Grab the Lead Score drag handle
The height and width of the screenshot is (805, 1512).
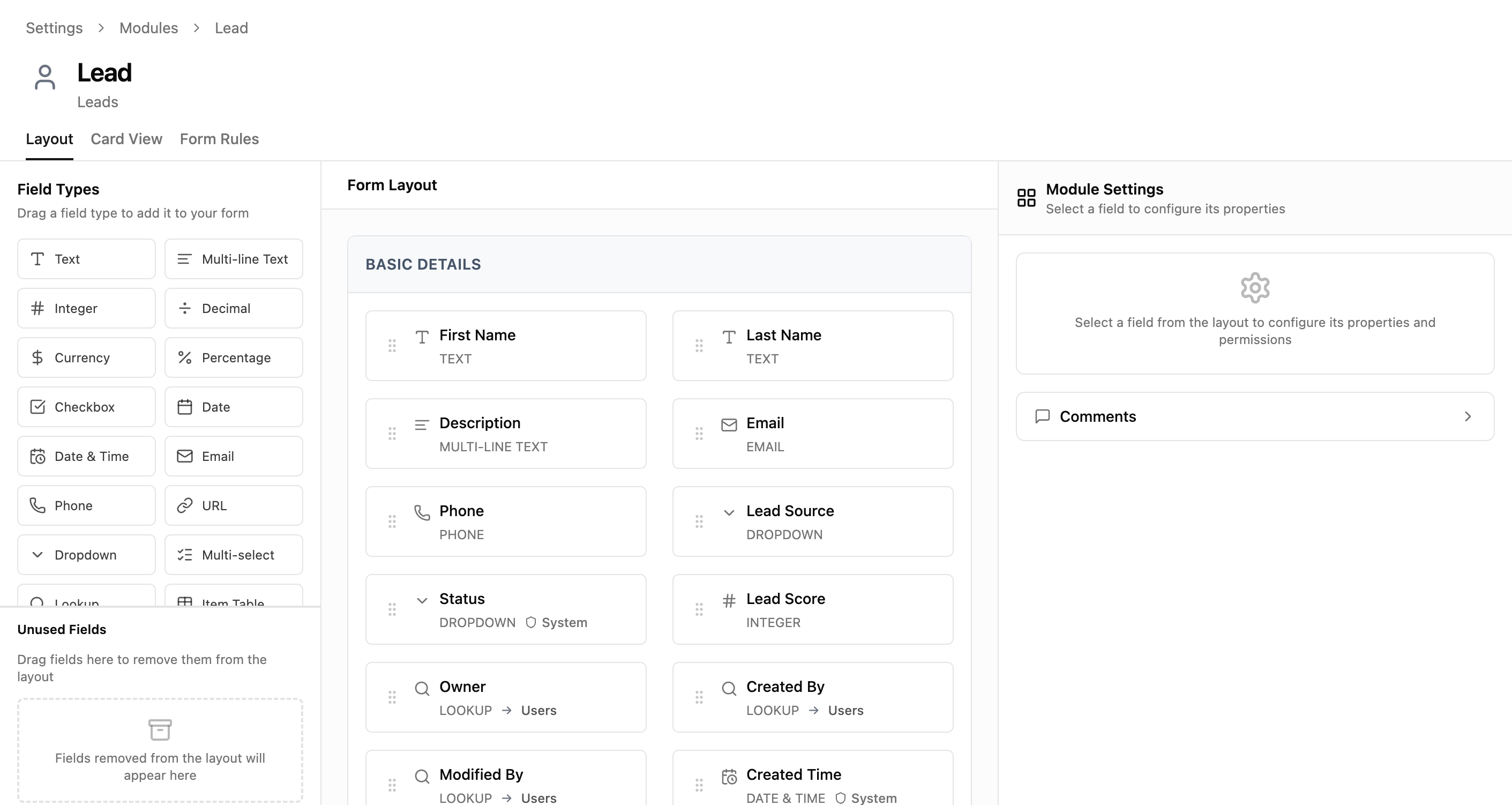[699, 609]
